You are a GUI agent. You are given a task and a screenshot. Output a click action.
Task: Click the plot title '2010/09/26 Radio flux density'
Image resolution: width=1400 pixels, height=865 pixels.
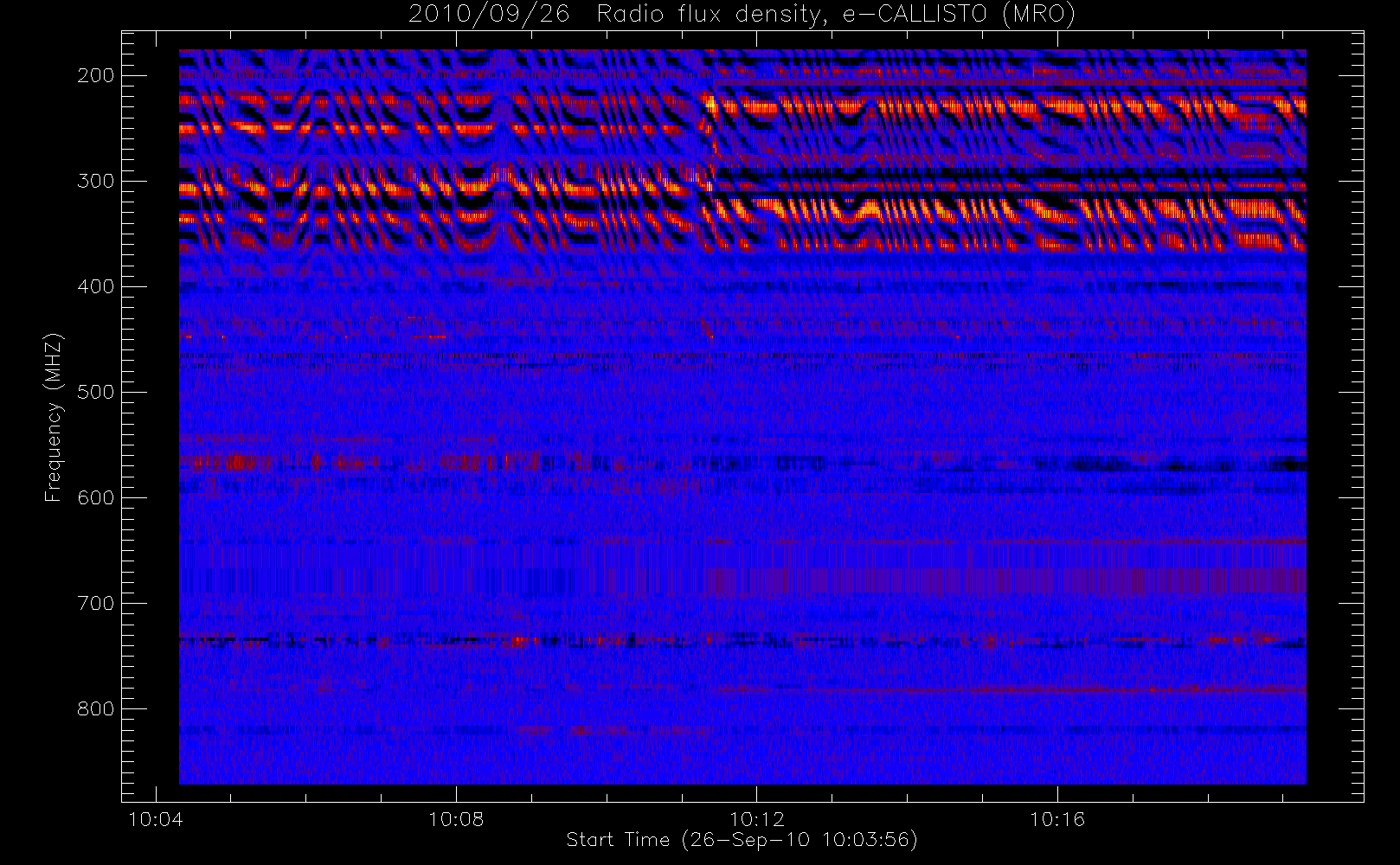coord(742,15)
